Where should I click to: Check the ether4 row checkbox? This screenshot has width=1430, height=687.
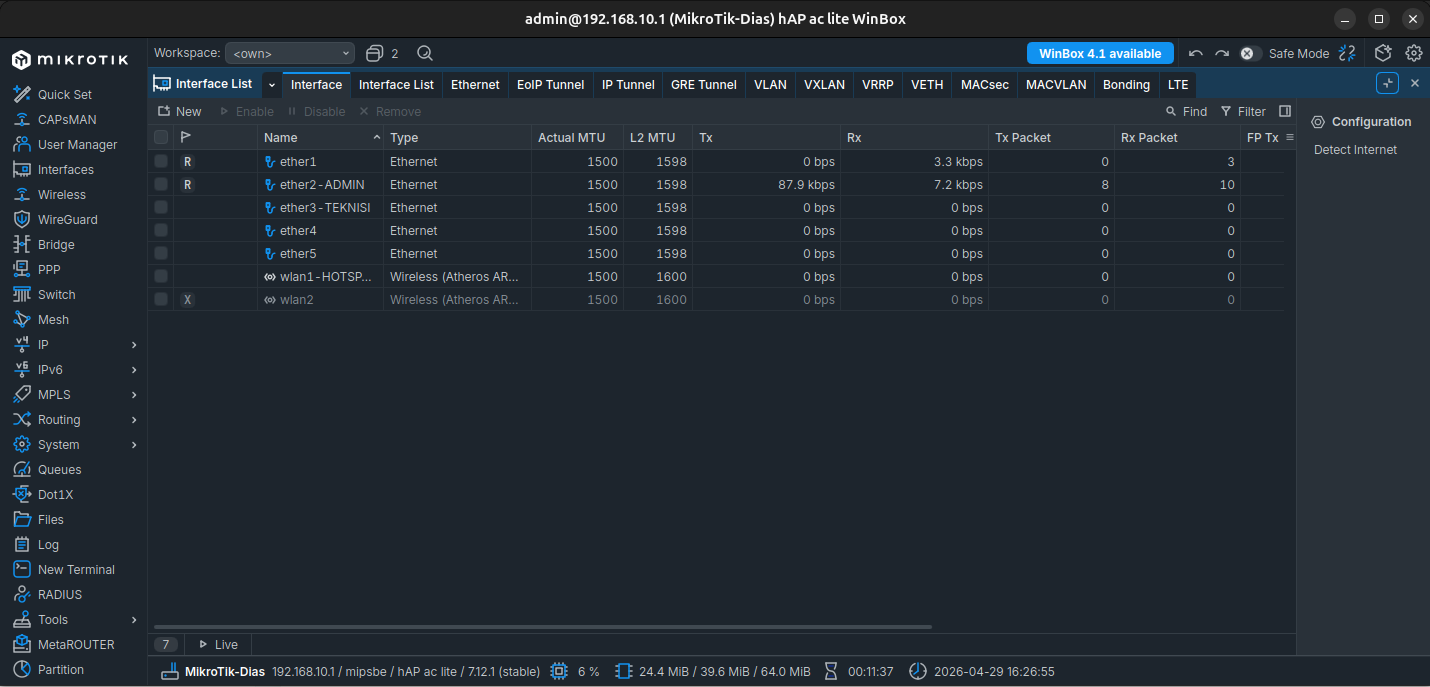(161, 230)
